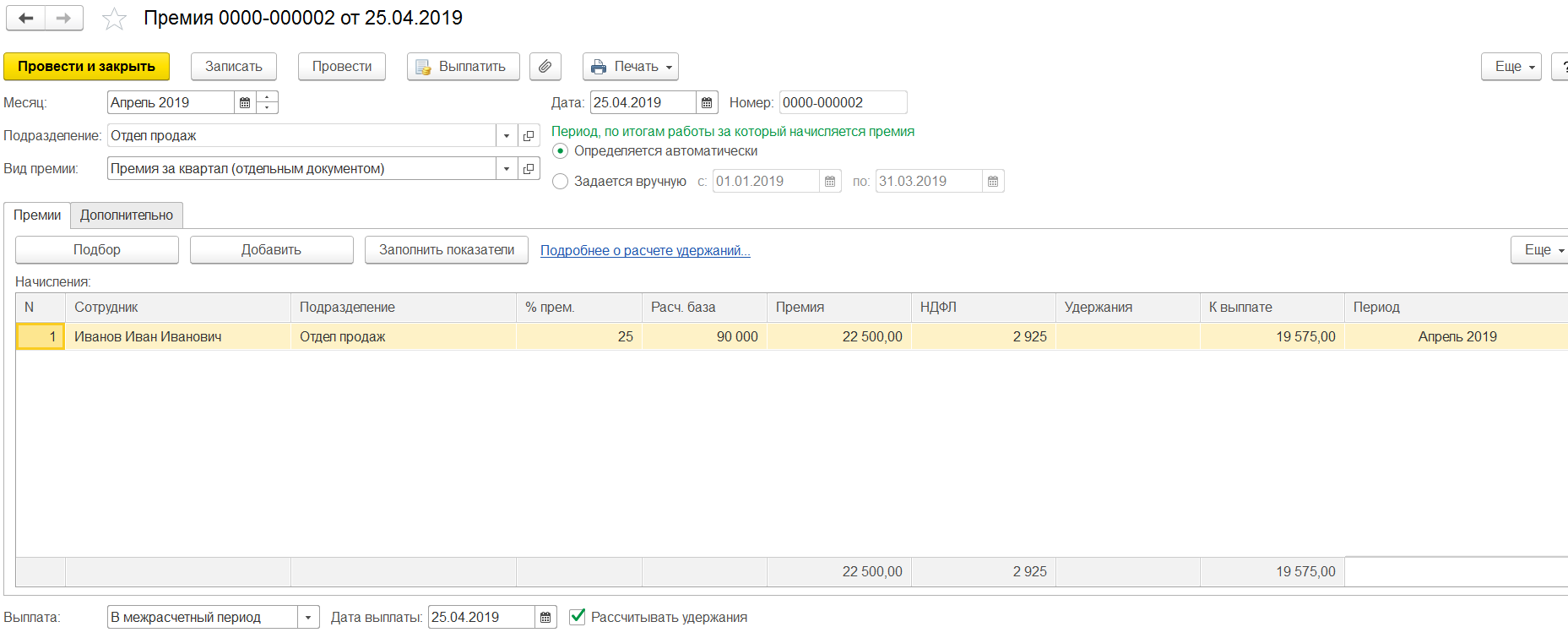Open calendar for the Дата field
This screenshot has height=638, width=1568.
click(x=707, y=103)
